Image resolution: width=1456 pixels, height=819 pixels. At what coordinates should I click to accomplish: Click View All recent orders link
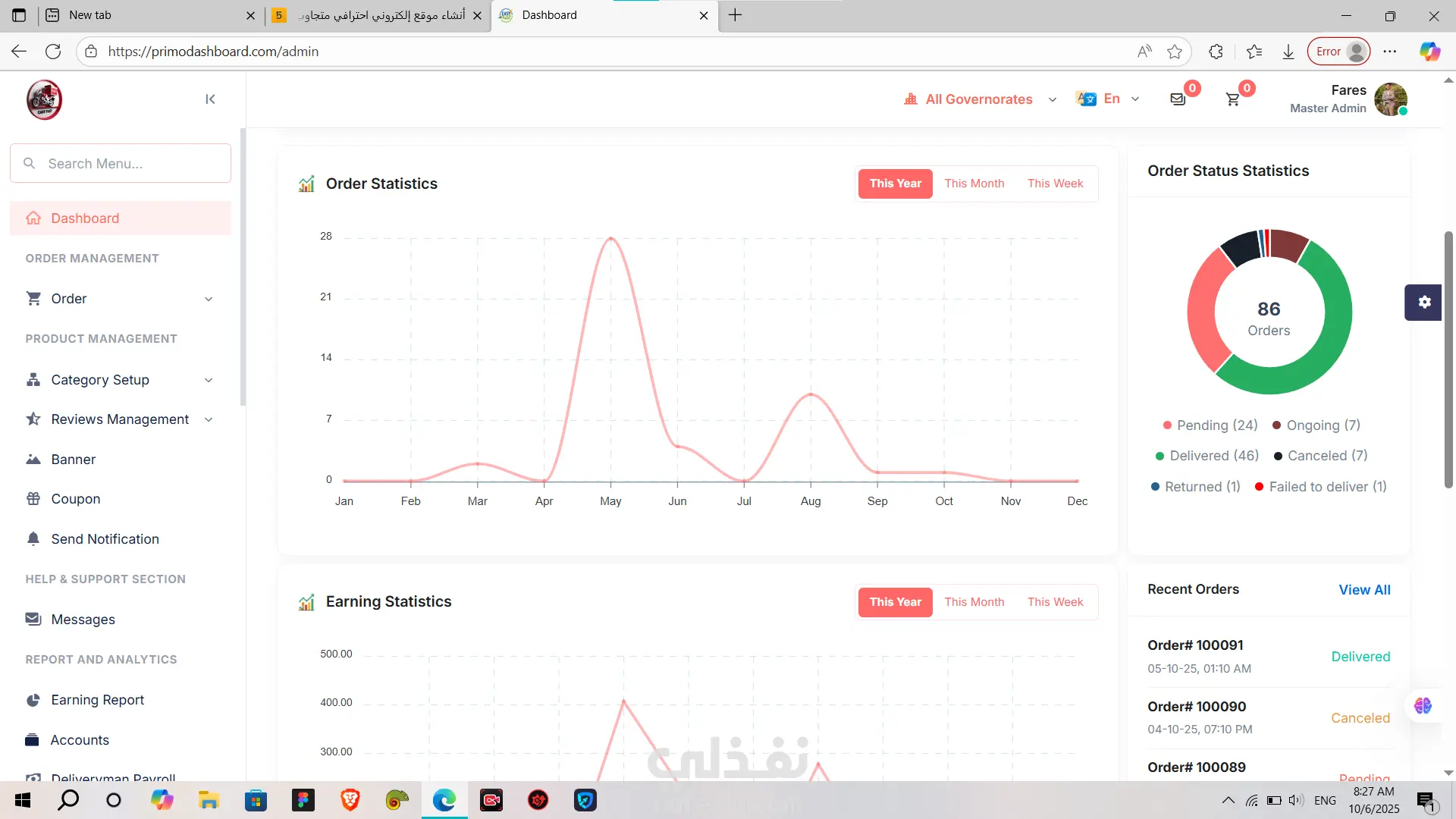click(x=1363, y=590)
